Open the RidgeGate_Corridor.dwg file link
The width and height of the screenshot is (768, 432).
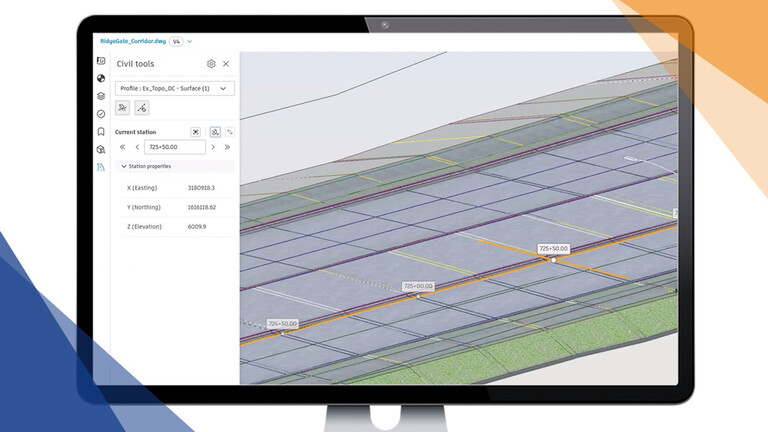[x=133, y=41]
